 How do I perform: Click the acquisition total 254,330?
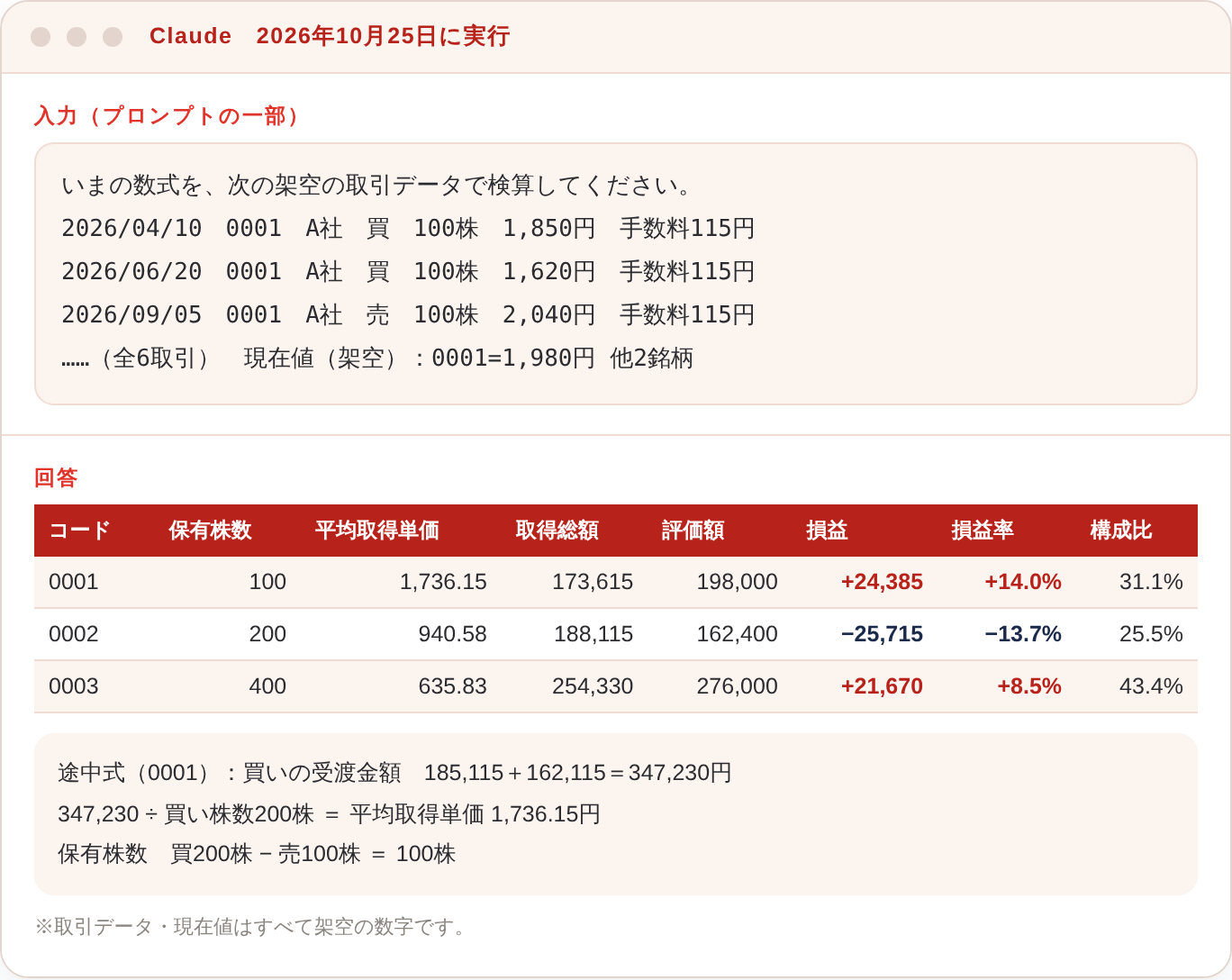[593, 686]
